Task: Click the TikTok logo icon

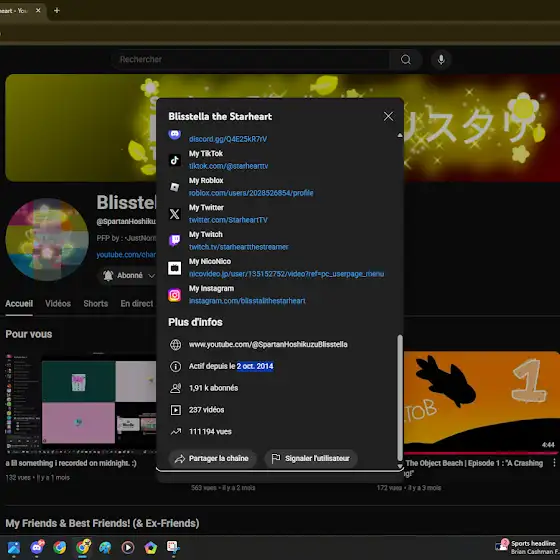Action: (x=175, y=160)
